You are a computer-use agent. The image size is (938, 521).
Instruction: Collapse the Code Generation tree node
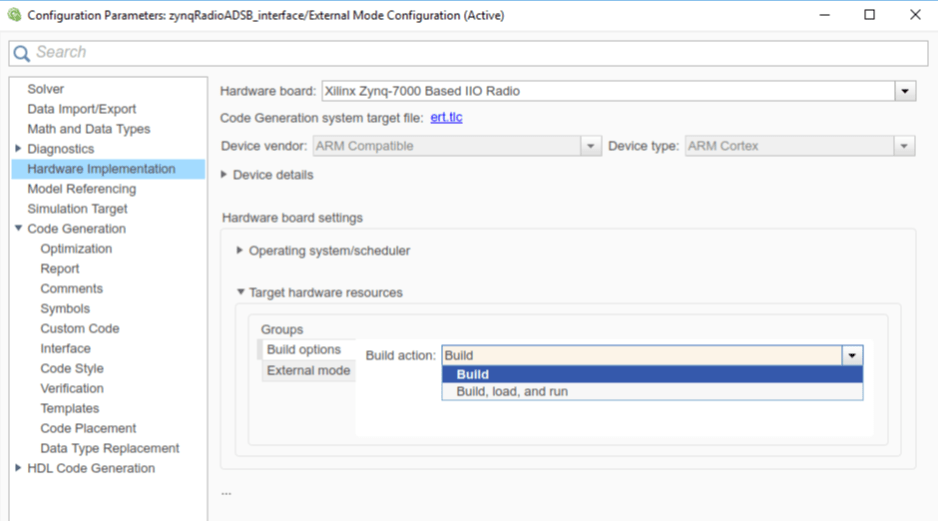coord(18,229)
